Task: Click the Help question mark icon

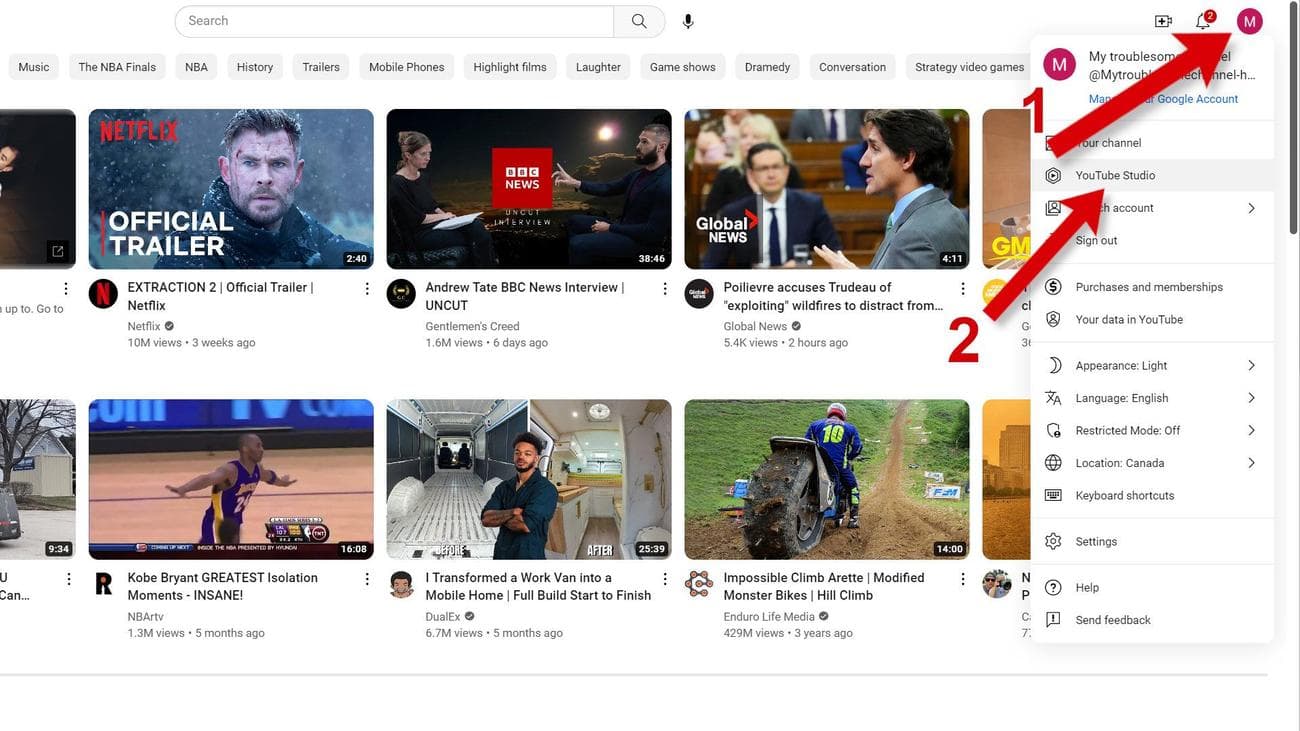Action: pyautogui.click(x=1053, y=588)
